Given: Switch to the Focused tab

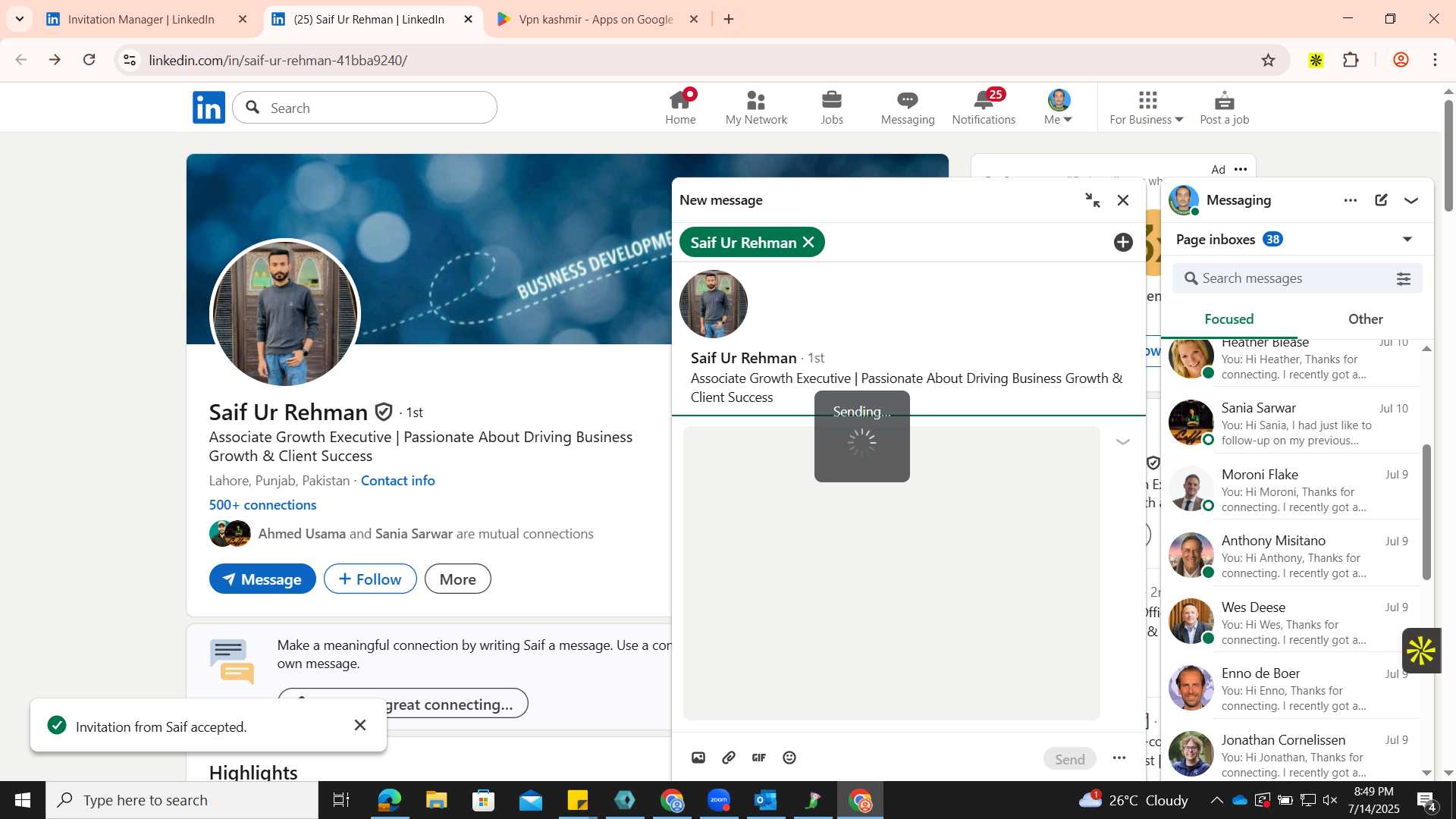Looking at the screenshot, I should tap(1228, 319).
